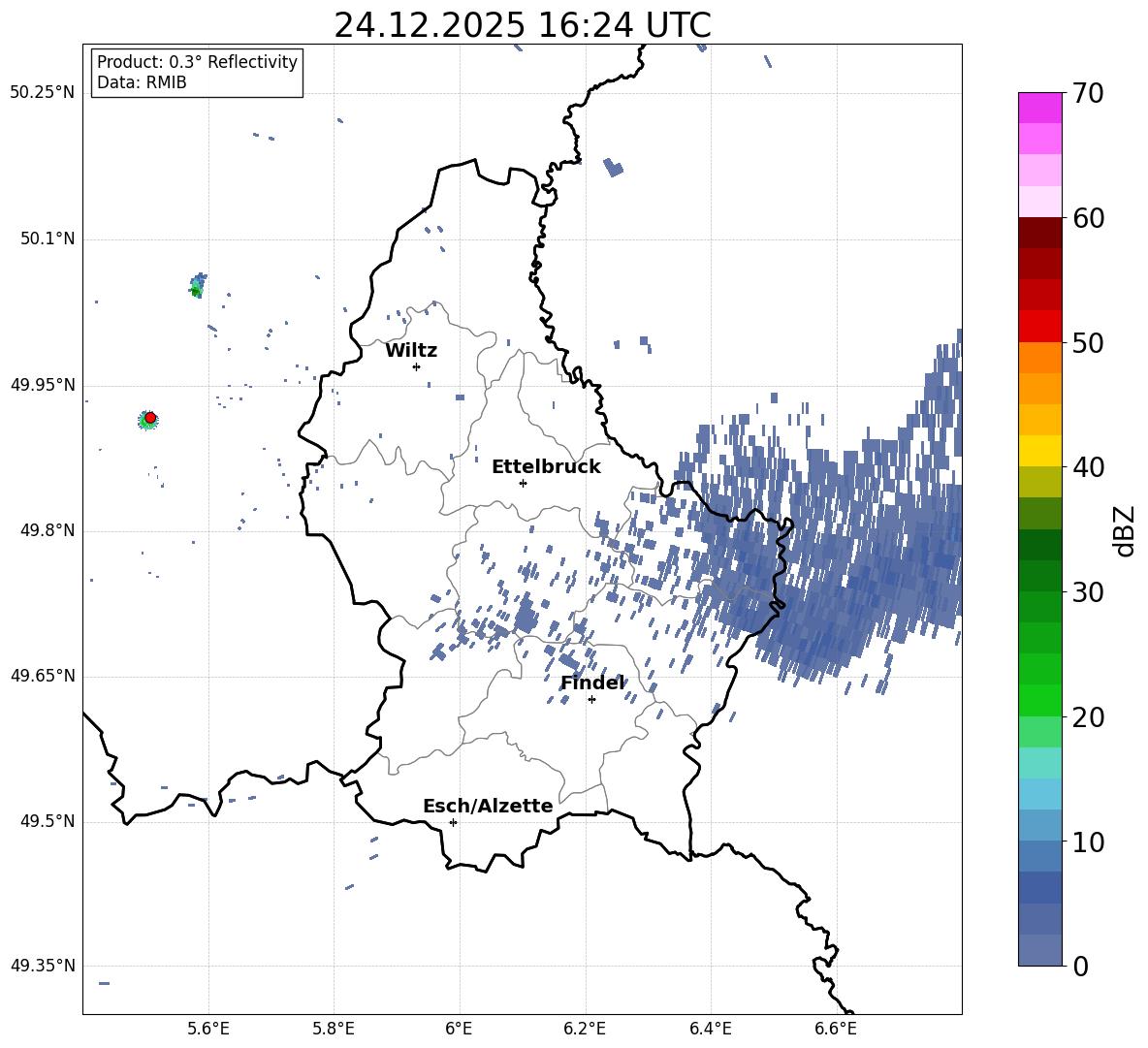1148x1048 pixels.
Task: Click the 0 colorbar tick label
Action: [1080, 966]
